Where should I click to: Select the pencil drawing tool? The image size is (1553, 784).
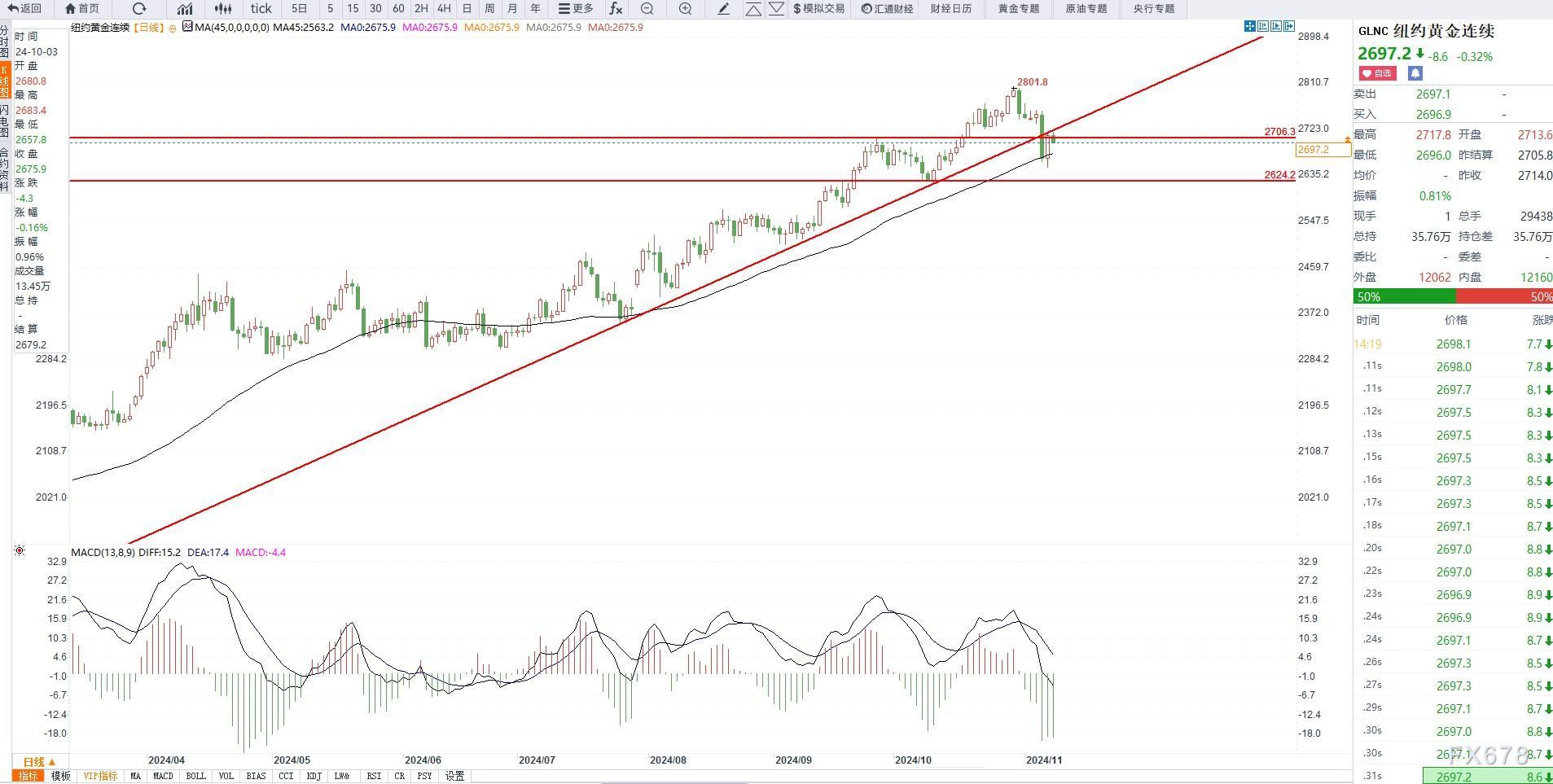(x=723, y=9)
